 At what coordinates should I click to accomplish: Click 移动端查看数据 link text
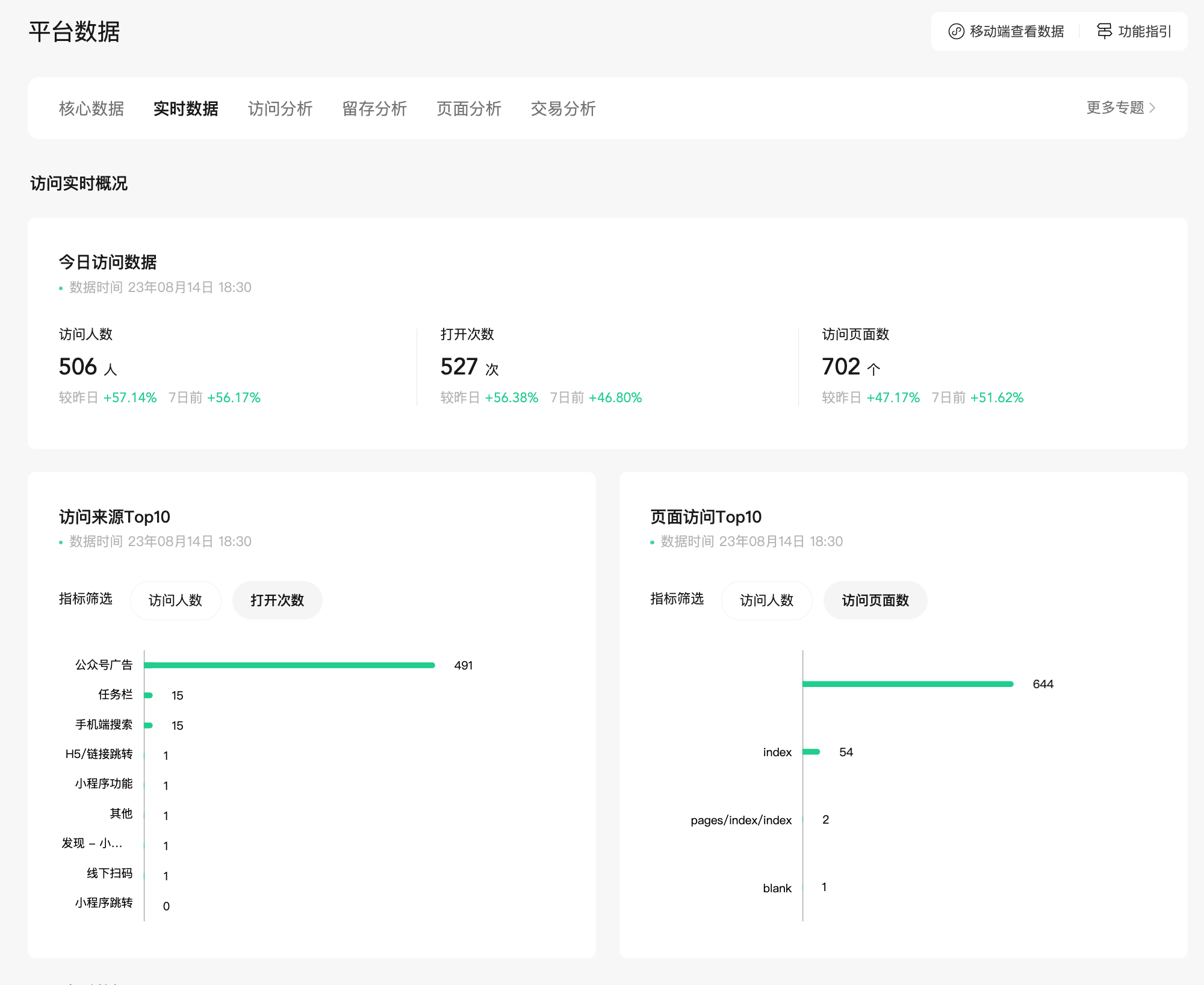pos(1017,31)
